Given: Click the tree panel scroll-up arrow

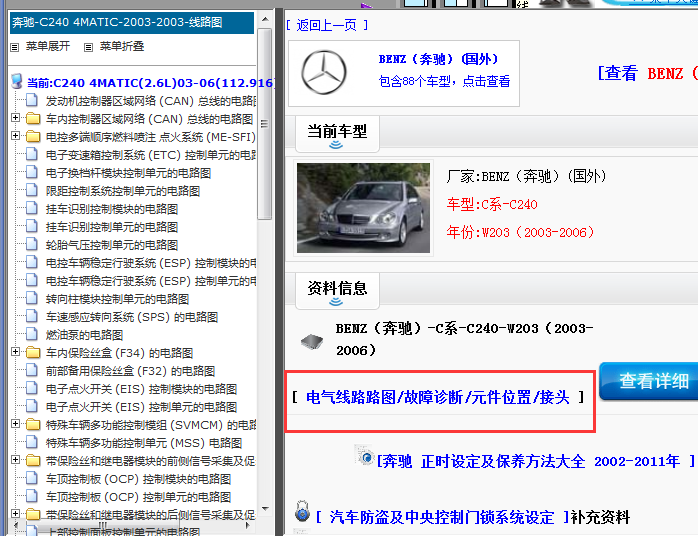Looking at the screenshot, I should pos(265,19).
